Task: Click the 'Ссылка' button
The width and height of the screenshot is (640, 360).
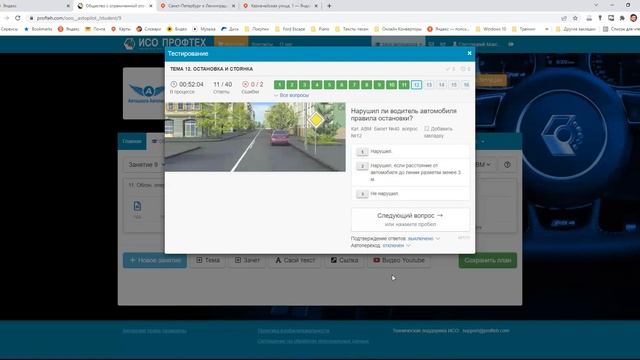Action: pyautogui.click(x=344, y=260)
